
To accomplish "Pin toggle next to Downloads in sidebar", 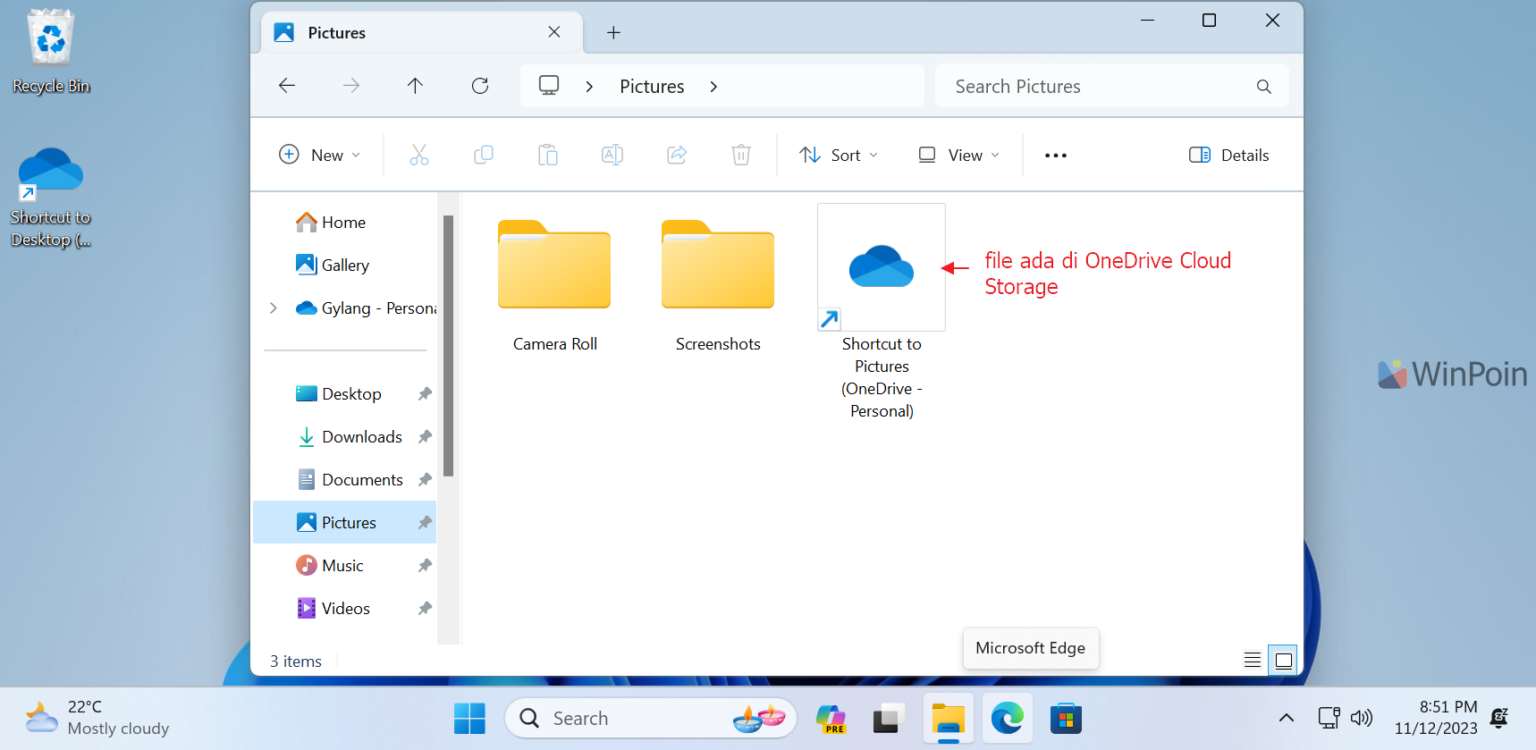I will 423,436.
